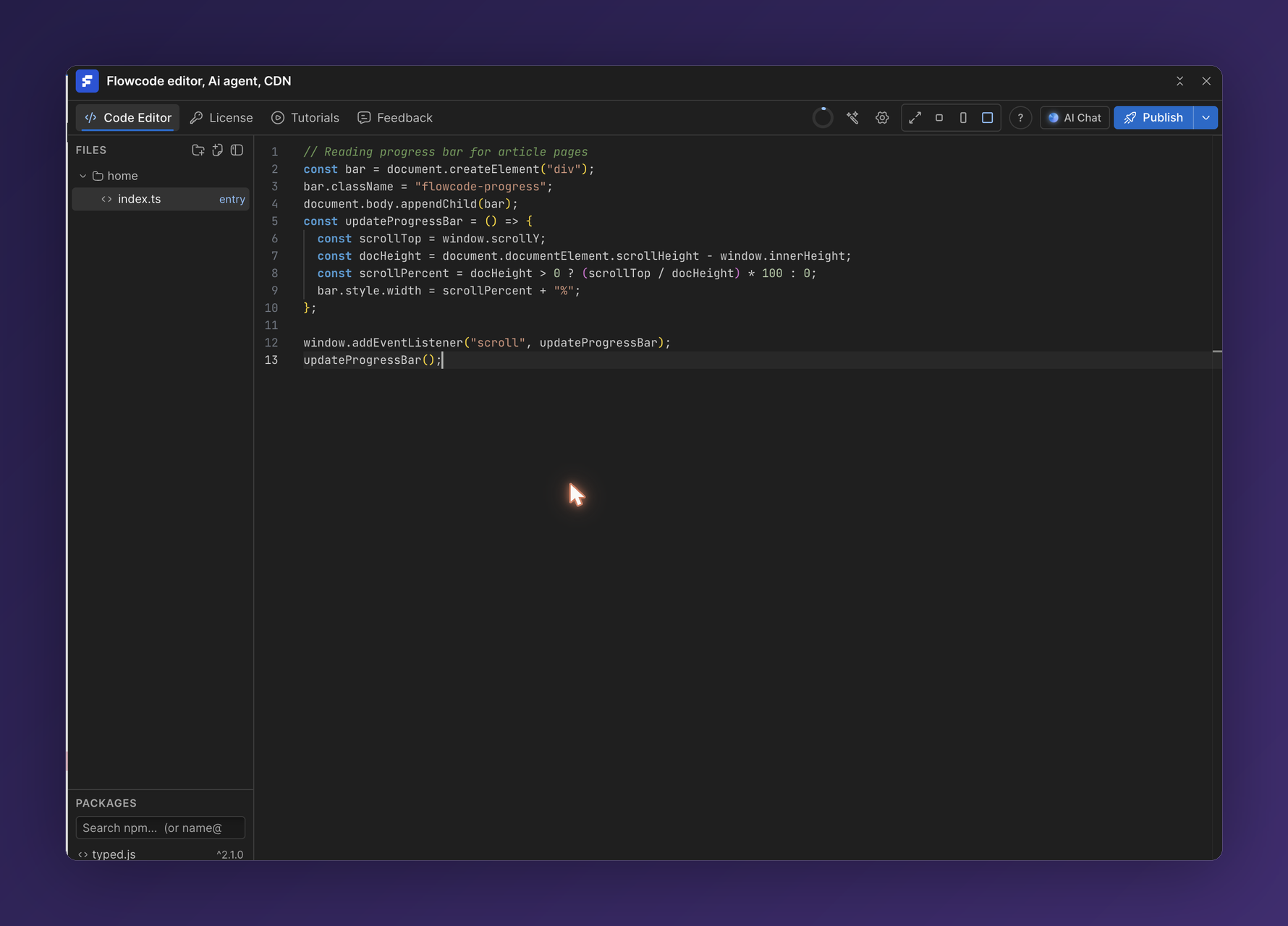The width and height of the screenshot is (1288, 926).
Task: Place cursor on the comment line 1
Action: 445,152
